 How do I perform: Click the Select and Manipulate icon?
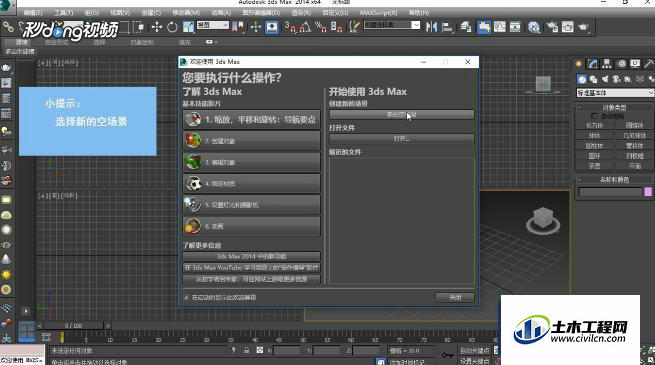click(x=256, y=28)
